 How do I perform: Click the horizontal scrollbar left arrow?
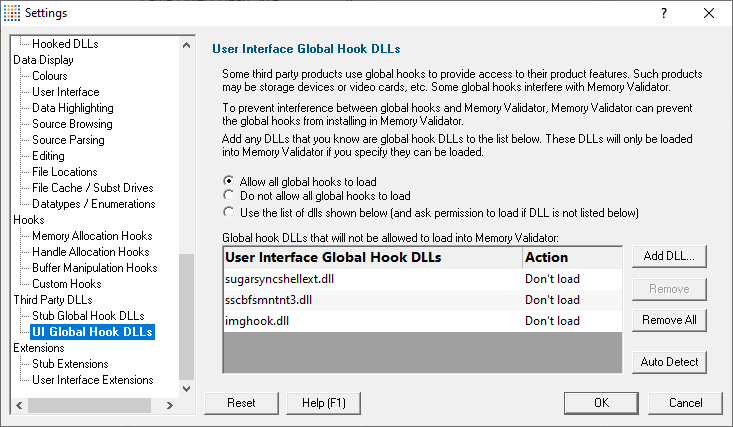[x=19, y=405]
